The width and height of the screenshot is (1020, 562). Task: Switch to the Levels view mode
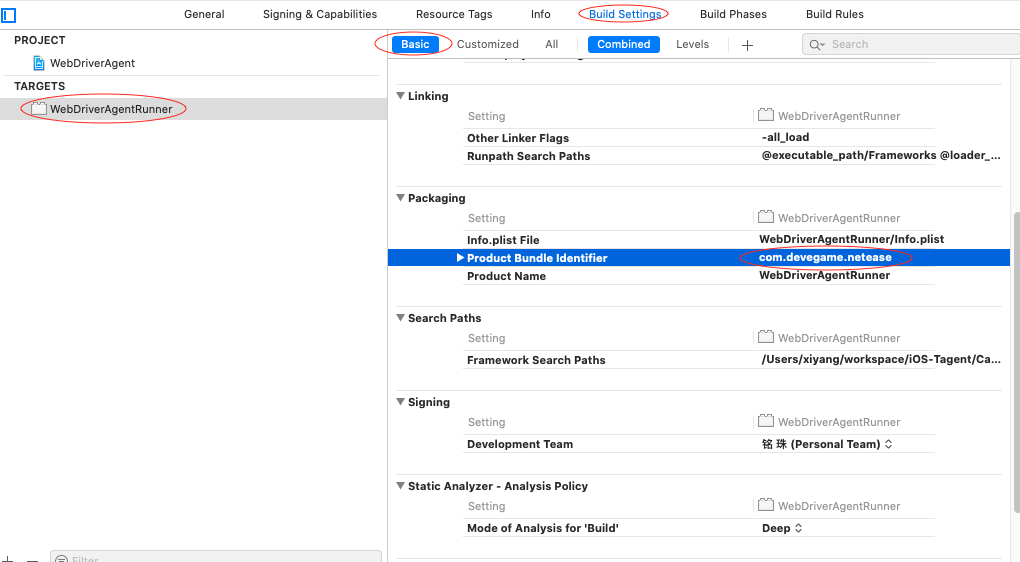click(x=692, y=44)
